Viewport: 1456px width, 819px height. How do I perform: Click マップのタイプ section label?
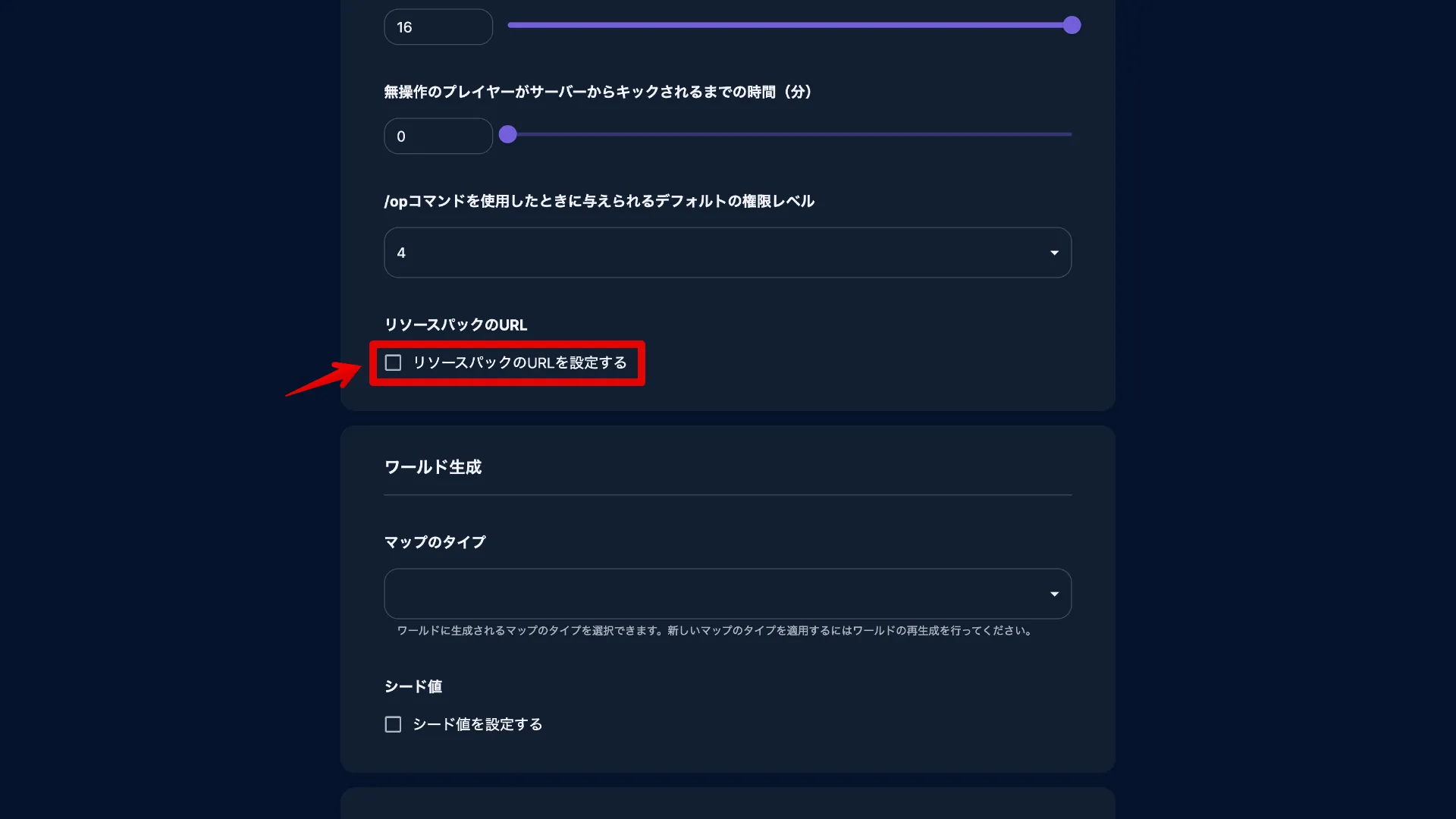(x=434, y=542)
